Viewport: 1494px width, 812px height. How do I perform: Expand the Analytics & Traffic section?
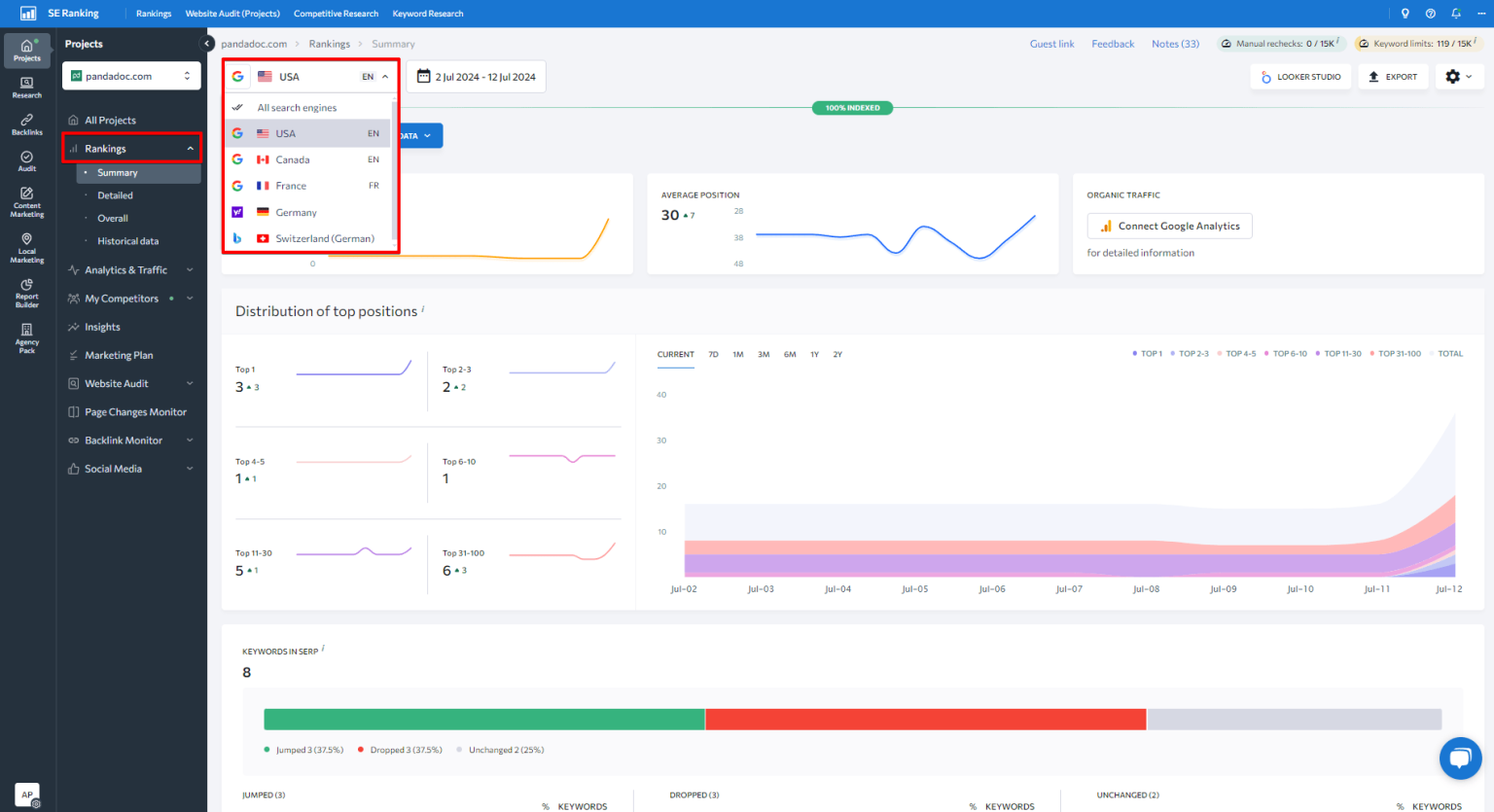click(124, 269)
